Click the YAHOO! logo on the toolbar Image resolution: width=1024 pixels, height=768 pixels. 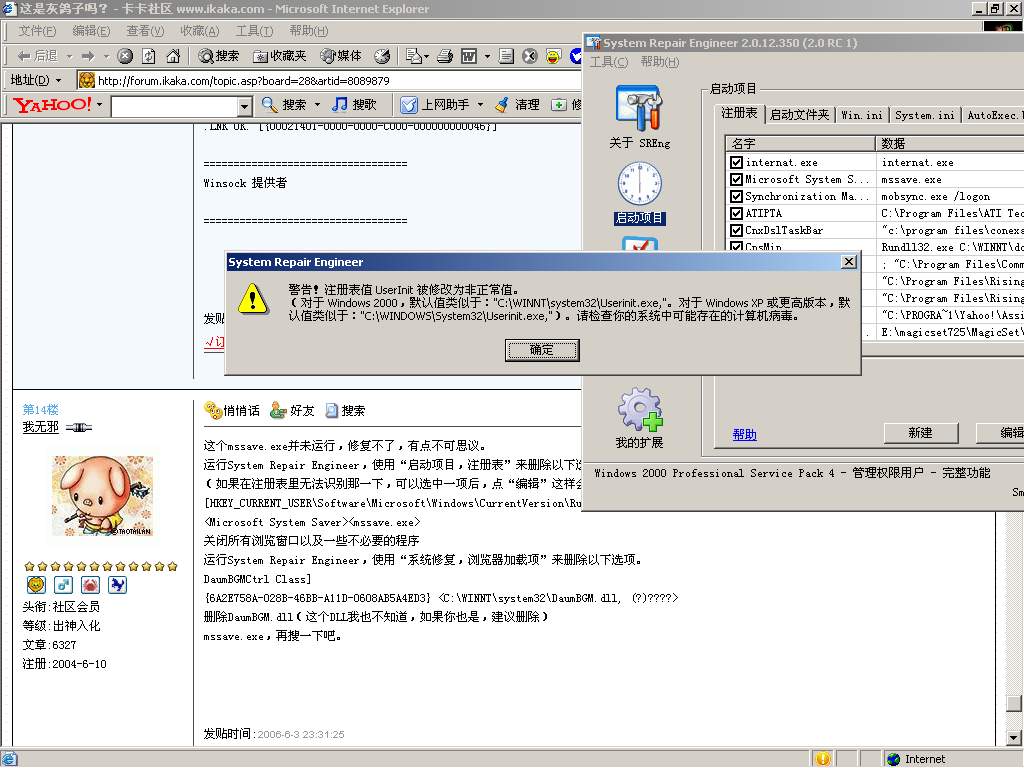[x=52, y=104]
